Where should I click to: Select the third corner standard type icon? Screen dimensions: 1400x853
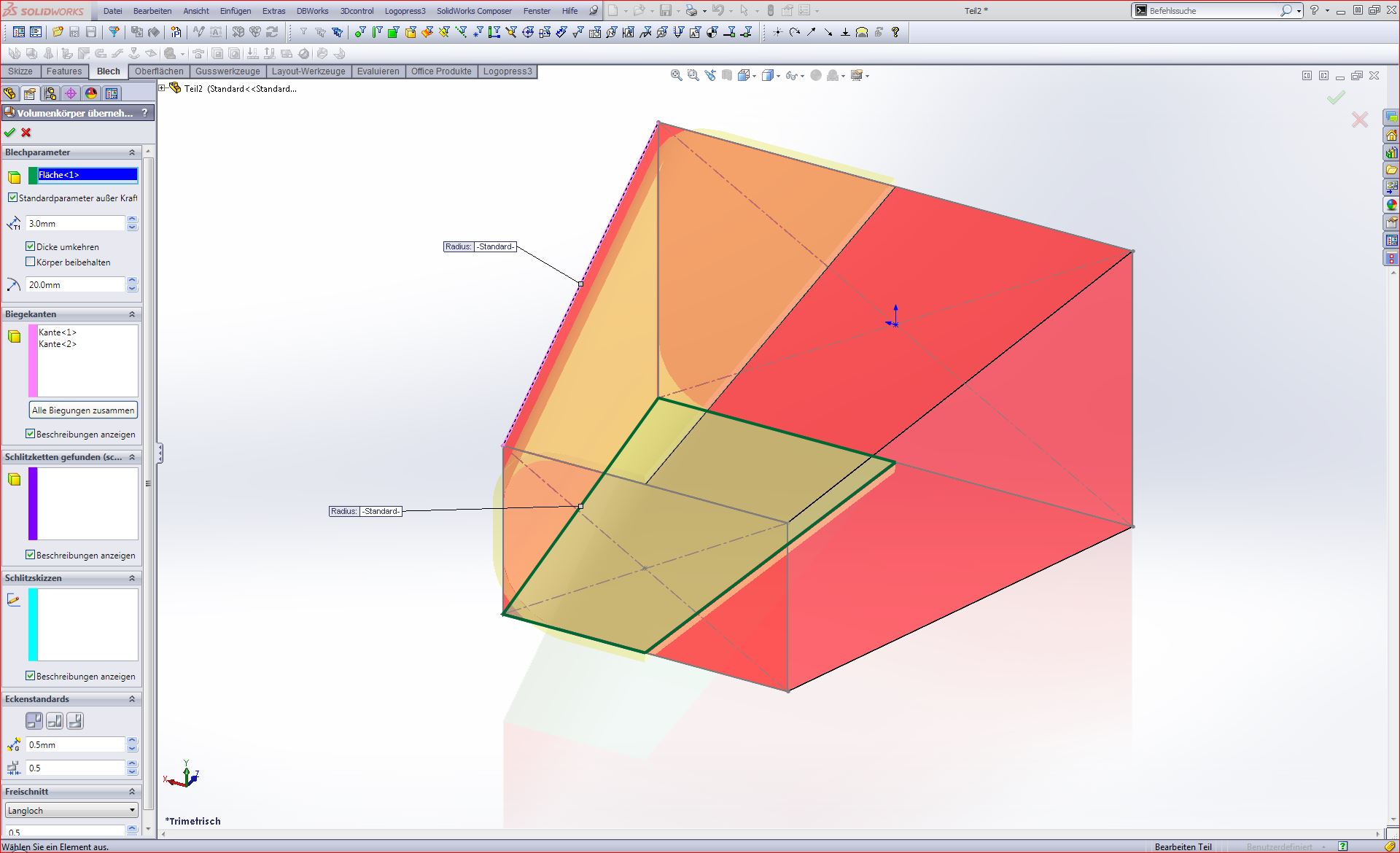pyautogui.click(x=75, y=721)
